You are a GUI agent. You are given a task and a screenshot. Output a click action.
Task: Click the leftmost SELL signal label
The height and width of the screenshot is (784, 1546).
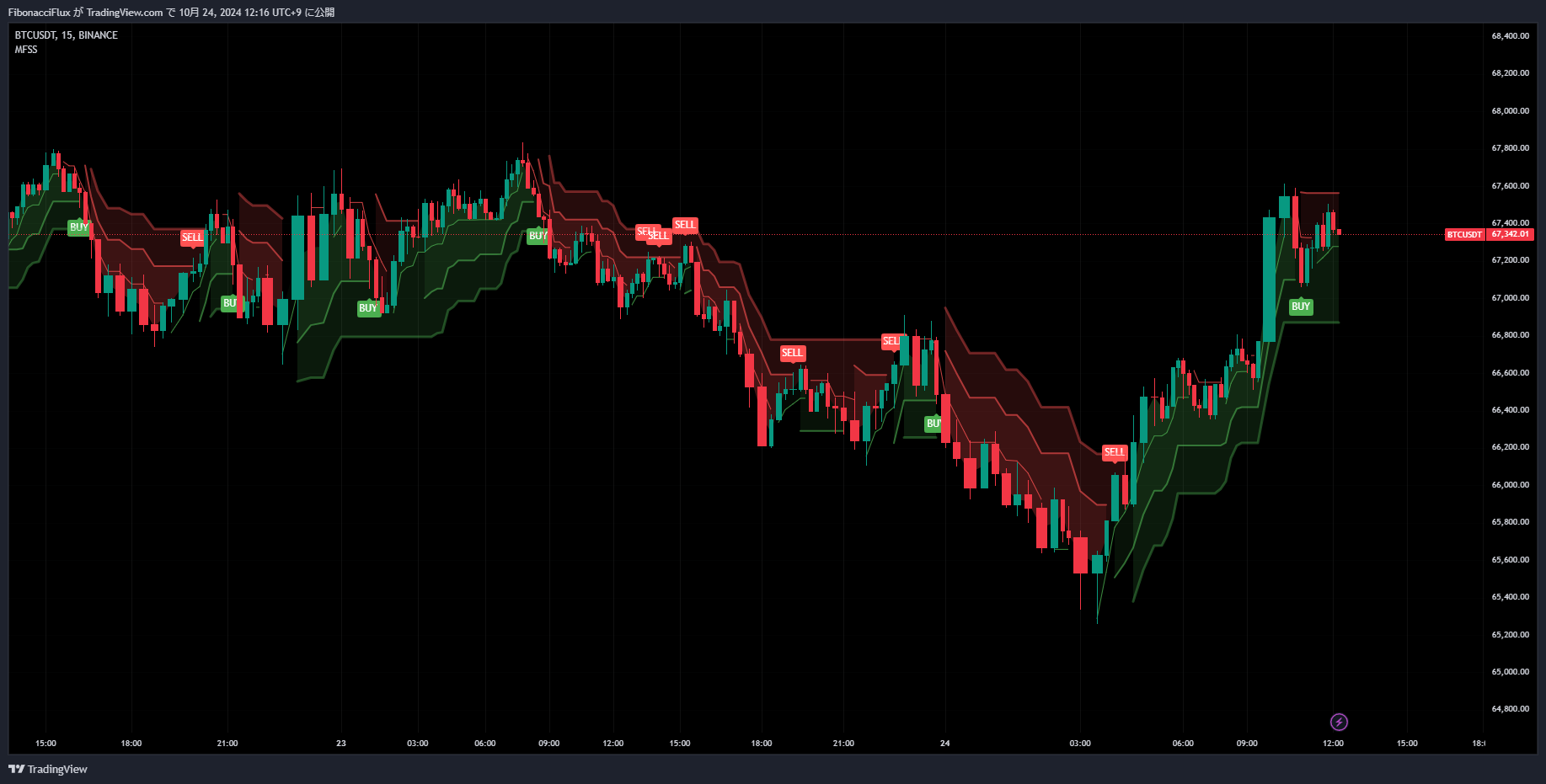(192, 237)
